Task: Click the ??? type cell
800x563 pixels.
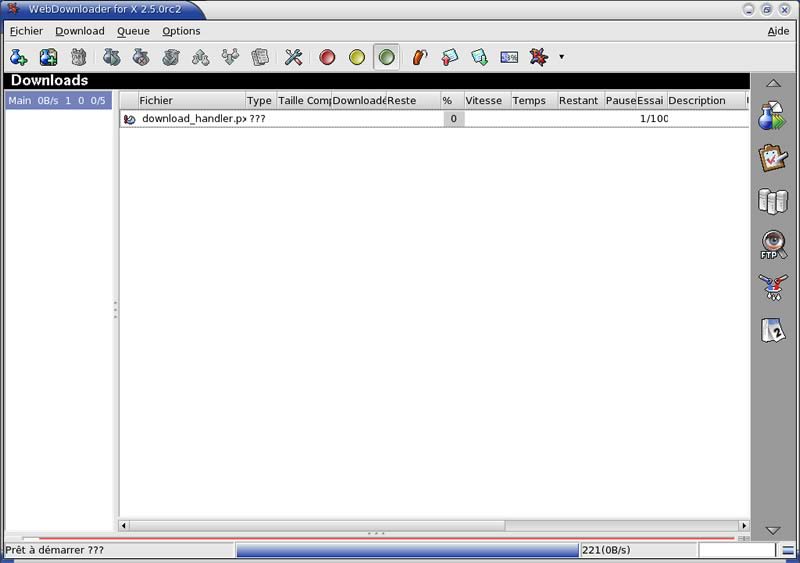Action: [x=258, y=118]
